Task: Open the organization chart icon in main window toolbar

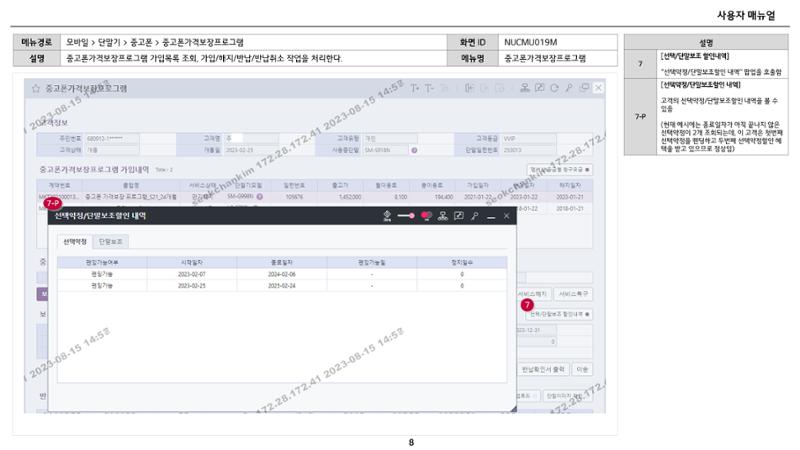Action: 524,88
